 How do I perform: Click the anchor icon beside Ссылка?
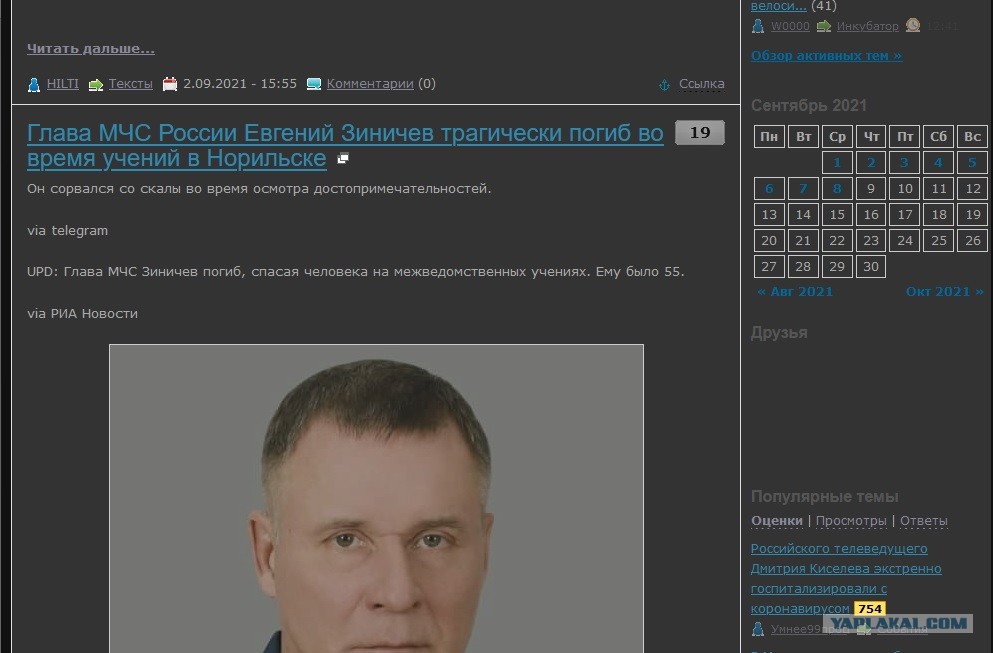click(664, 85)
